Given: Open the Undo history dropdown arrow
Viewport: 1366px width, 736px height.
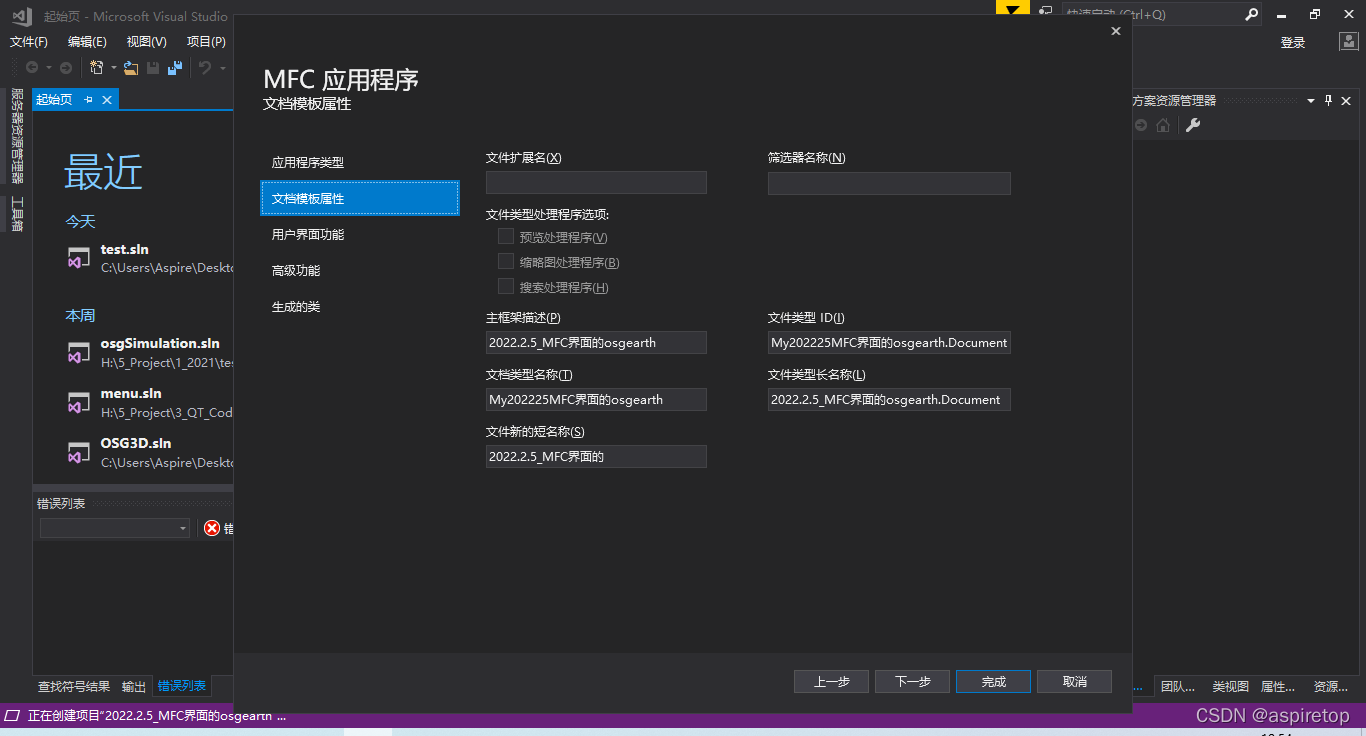Looking at the screenshot, I should pos(222,68).
